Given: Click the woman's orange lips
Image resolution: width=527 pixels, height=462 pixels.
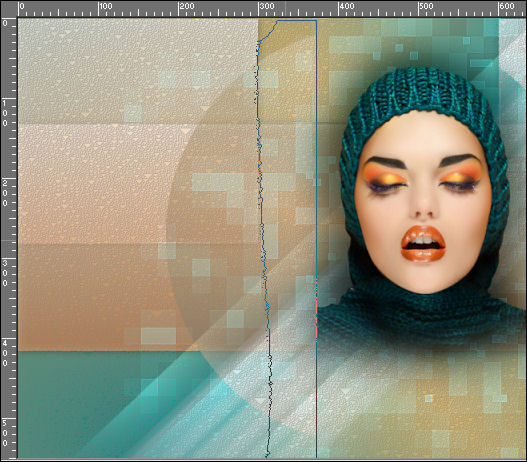Looking at the screenshot, I should [x=423, y=243].
